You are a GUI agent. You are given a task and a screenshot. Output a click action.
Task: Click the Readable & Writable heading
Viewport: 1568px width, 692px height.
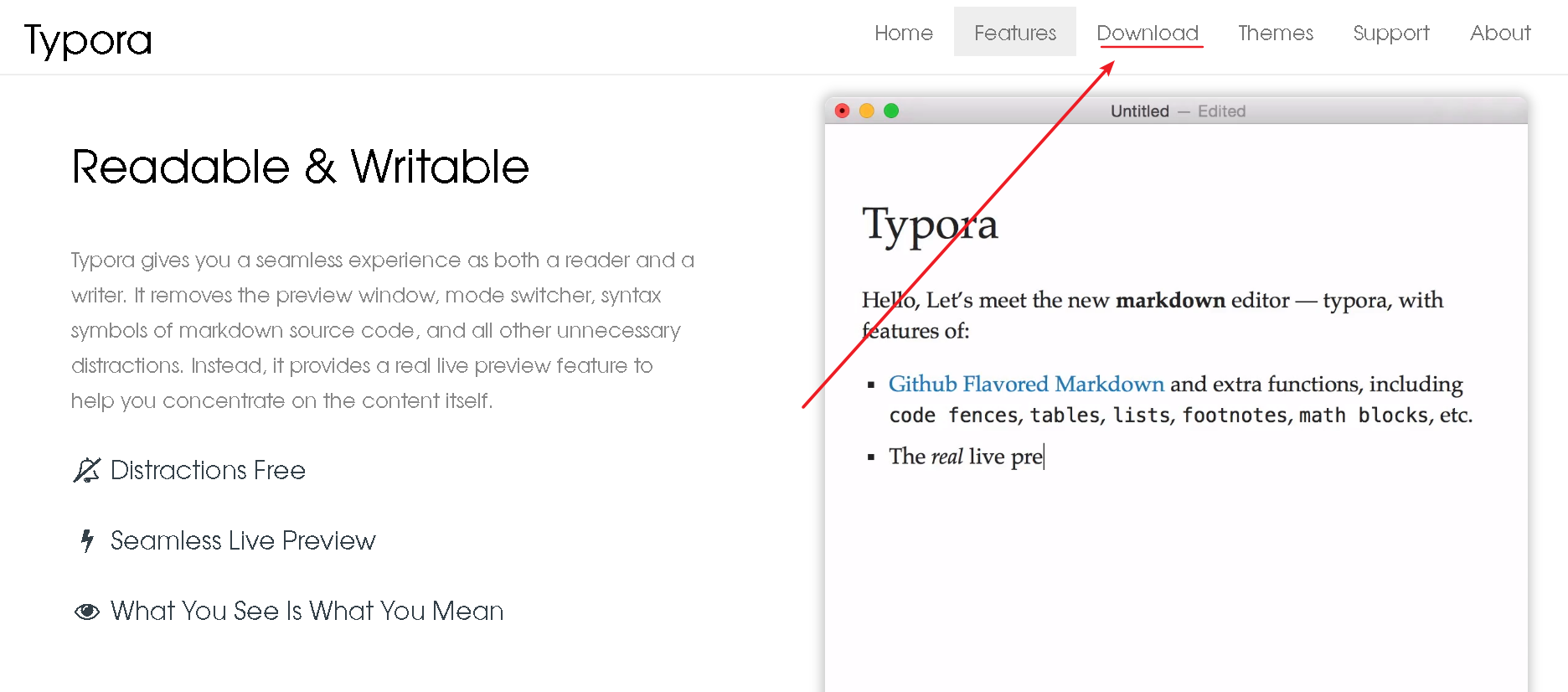tap(300, 167)
